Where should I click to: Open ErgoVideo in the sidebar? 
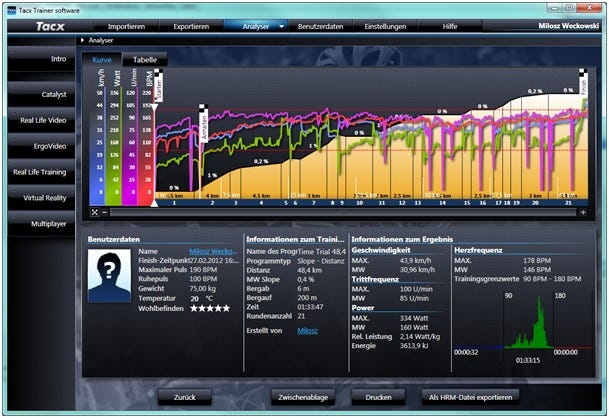click(41, 146)
